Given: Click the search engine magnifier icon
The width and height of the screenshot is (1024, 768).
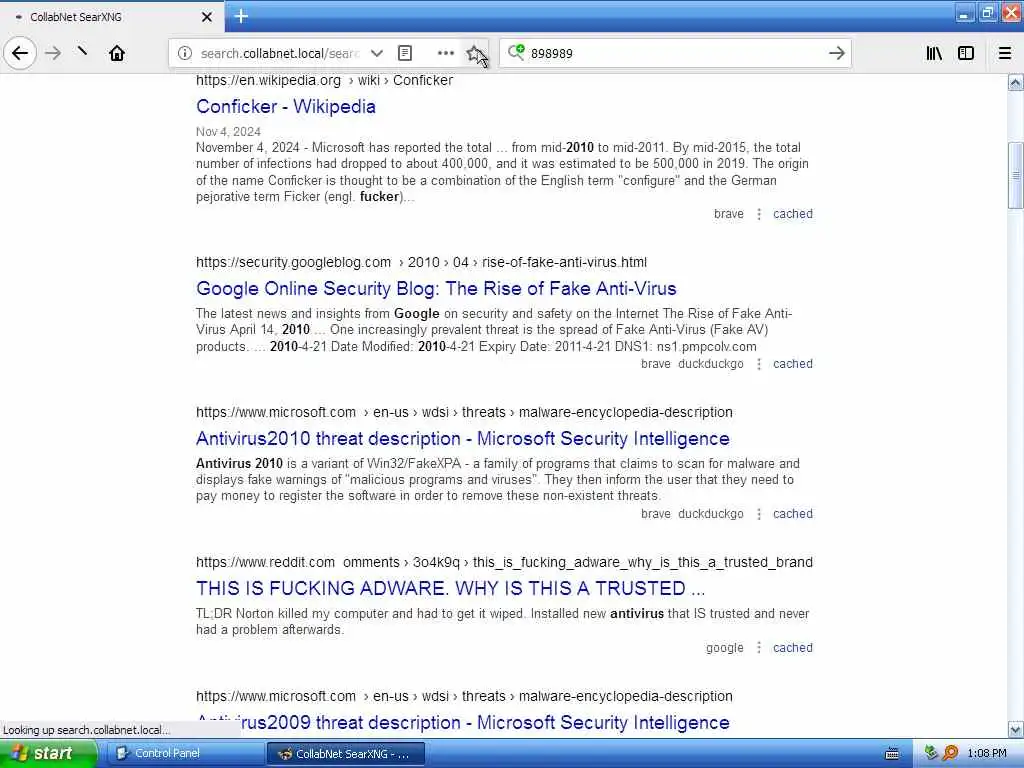Looking at the screenshot, I should 516,52.
